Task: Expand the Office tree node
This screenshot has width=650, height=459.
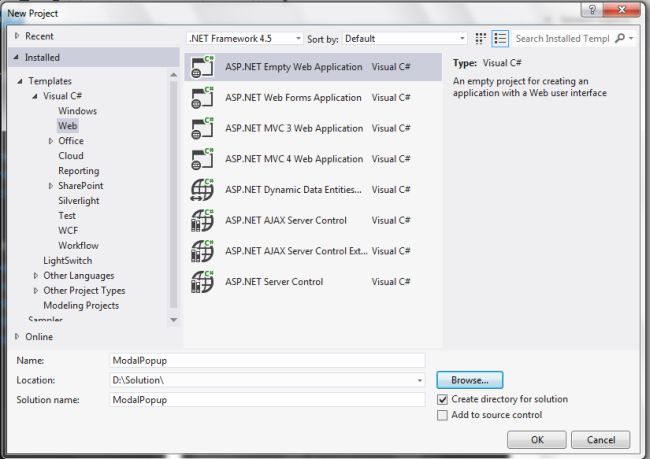Action: point(51,141)
